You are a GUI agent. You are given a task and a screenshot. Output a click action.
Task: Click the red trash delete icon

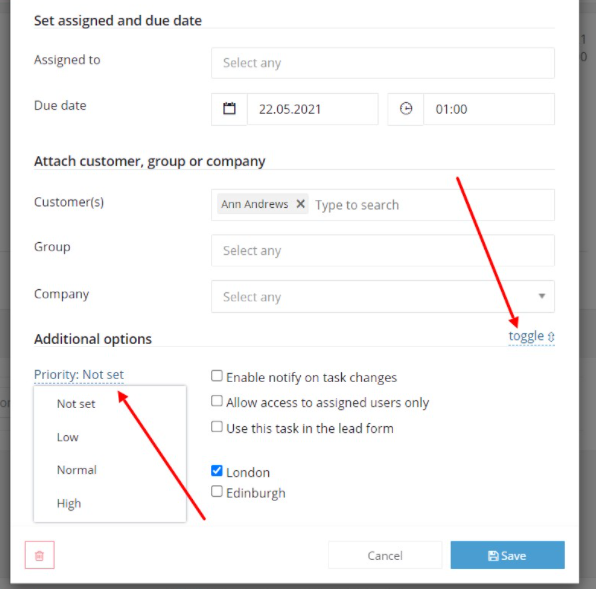point(40,556)
